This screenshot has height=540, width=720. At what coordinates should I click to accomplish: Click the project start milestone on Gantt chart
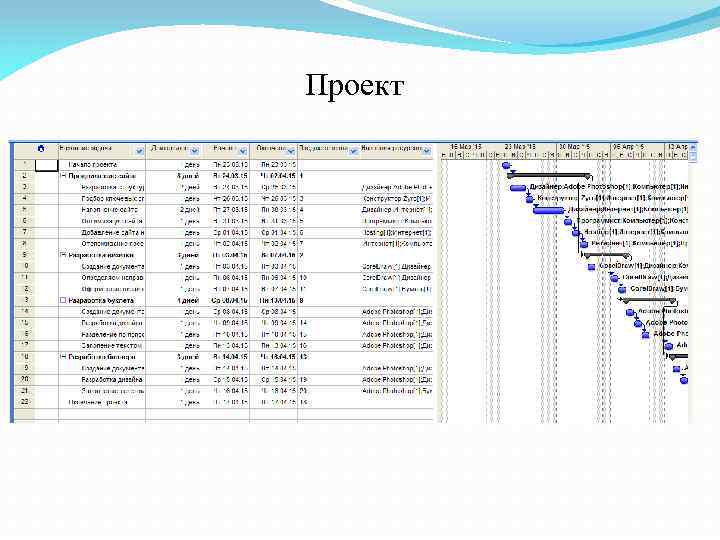(x=506, y=165)
